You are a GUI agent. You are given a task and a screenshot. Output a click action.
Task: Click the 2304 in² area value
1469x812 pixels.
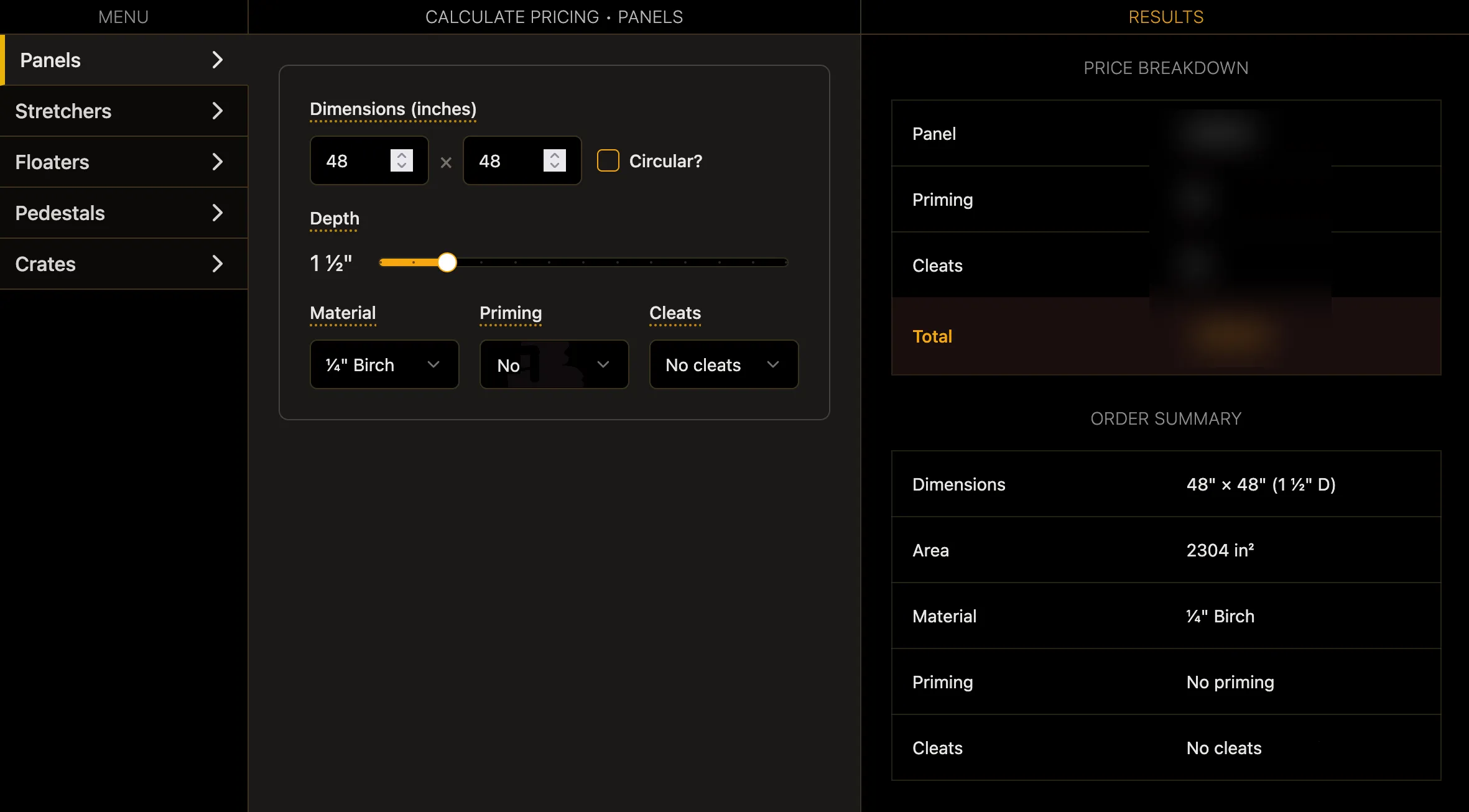click(x=1220, y=550)
